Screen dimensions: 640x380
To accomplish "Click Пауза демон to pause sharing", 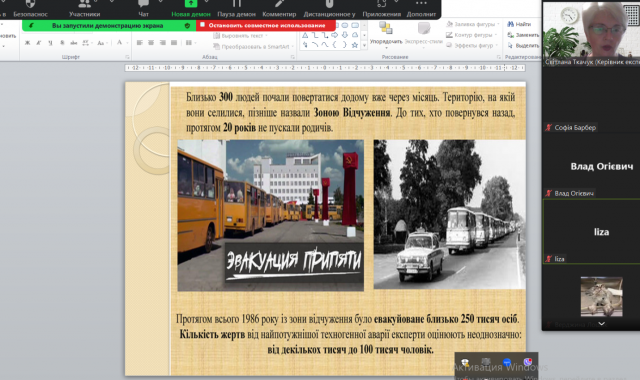I will click(x=236, y=9).
